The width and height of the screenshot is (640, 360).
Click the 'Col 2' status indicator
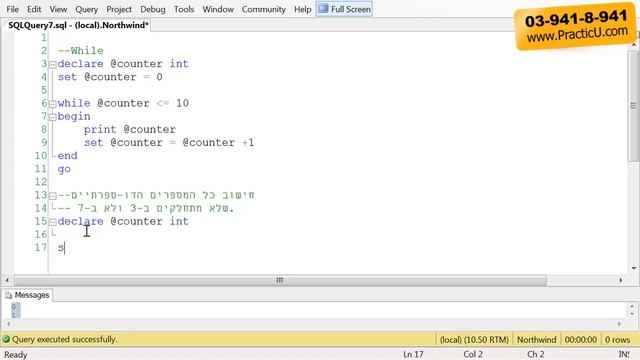coord(473,354)
